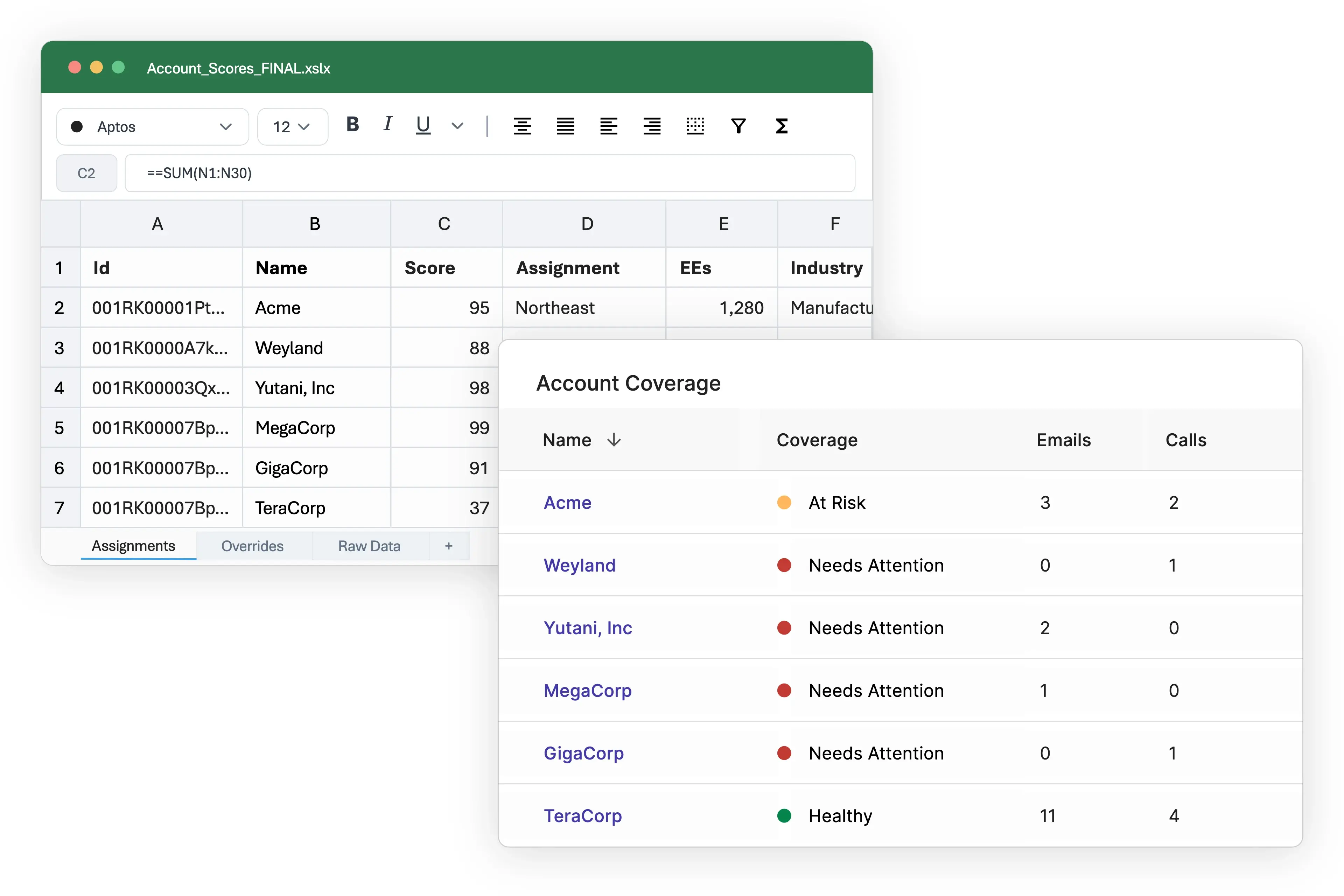1344x896 pixels.
Task: Click the formula bar with ==SUM(N1:N30)
Action: tap(490, 173)
